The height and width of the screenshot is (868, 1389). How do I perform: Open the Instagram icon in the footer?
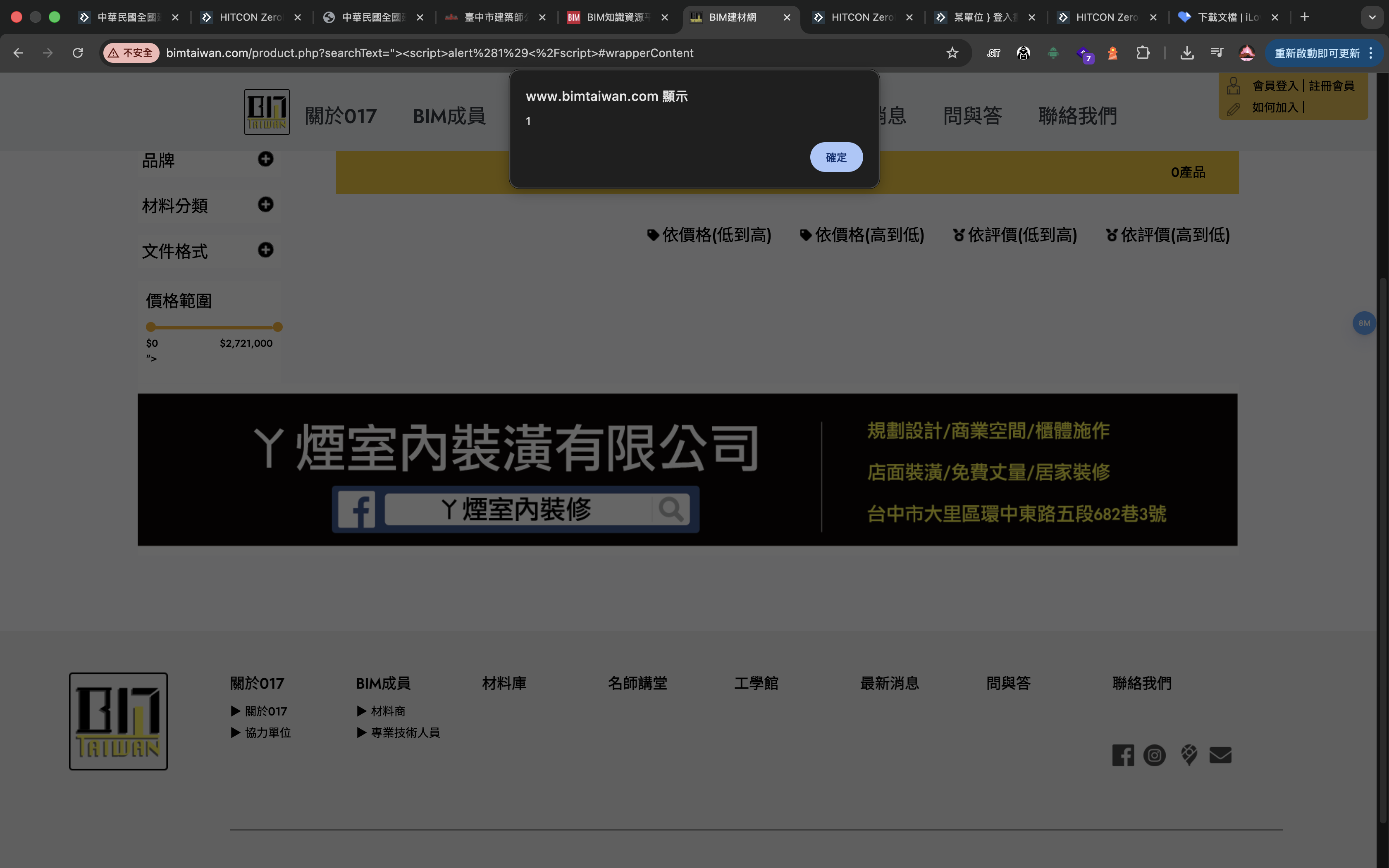tap(1154, 756)
